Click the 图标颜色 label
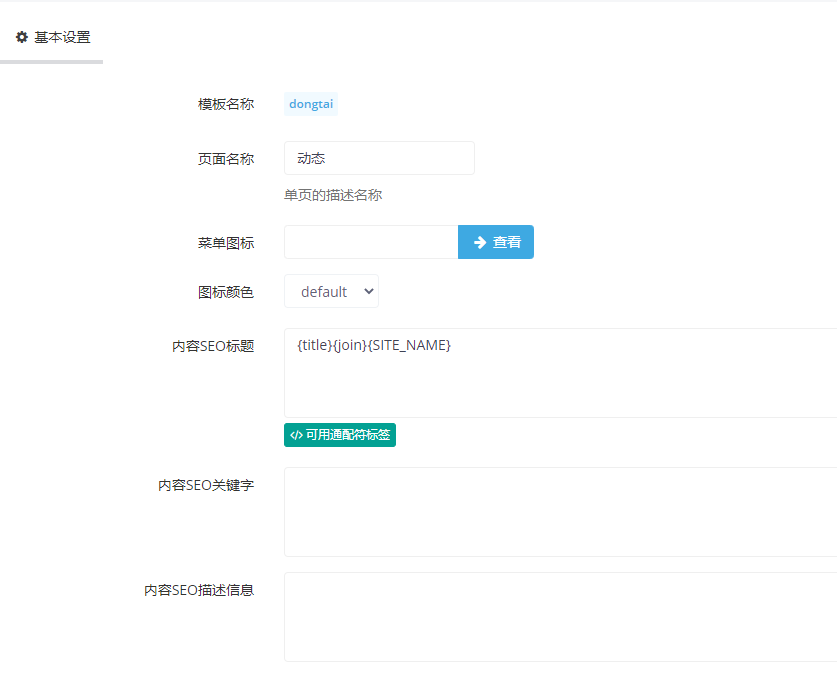 226,292
